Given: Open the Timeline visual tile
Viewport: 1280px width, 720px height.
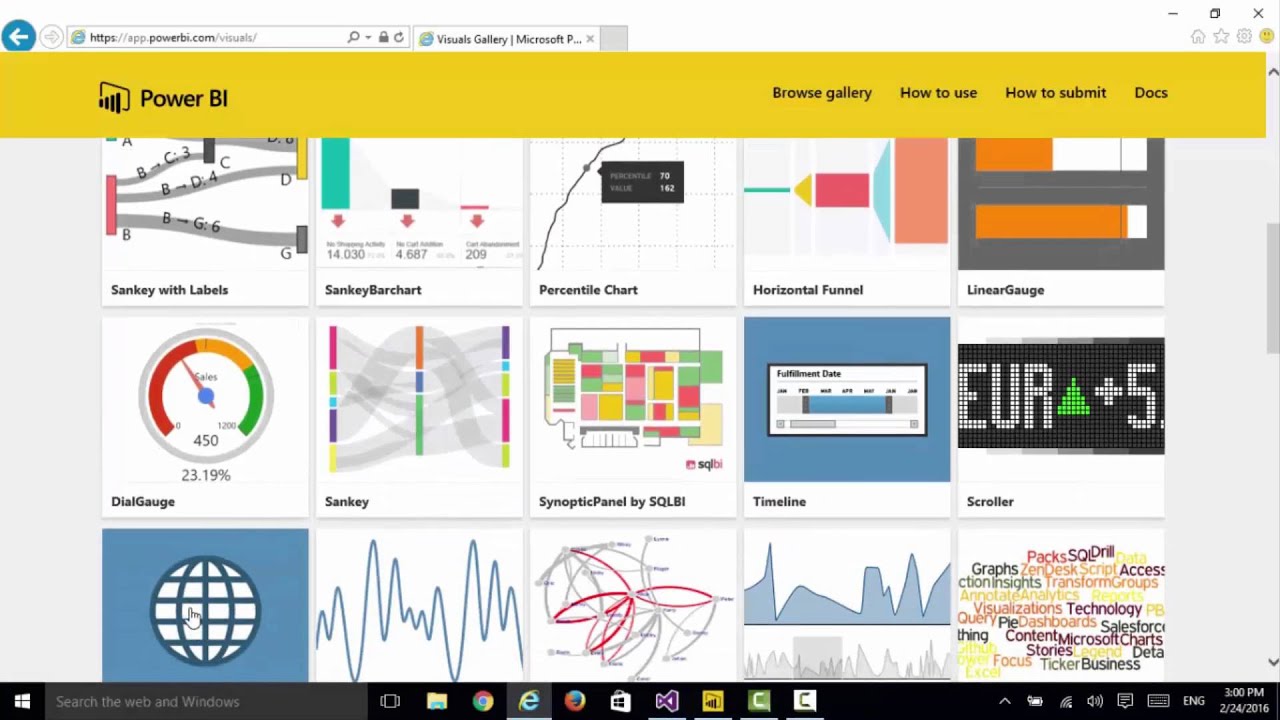Looking at the screenshot, I should [x=846, y=400].
